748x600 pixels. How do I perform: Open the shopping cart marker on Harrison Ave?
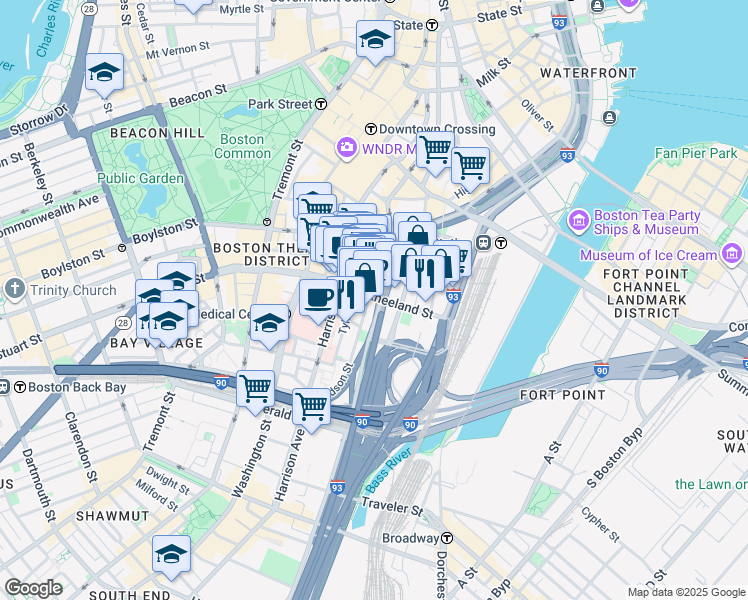(311, 410)
